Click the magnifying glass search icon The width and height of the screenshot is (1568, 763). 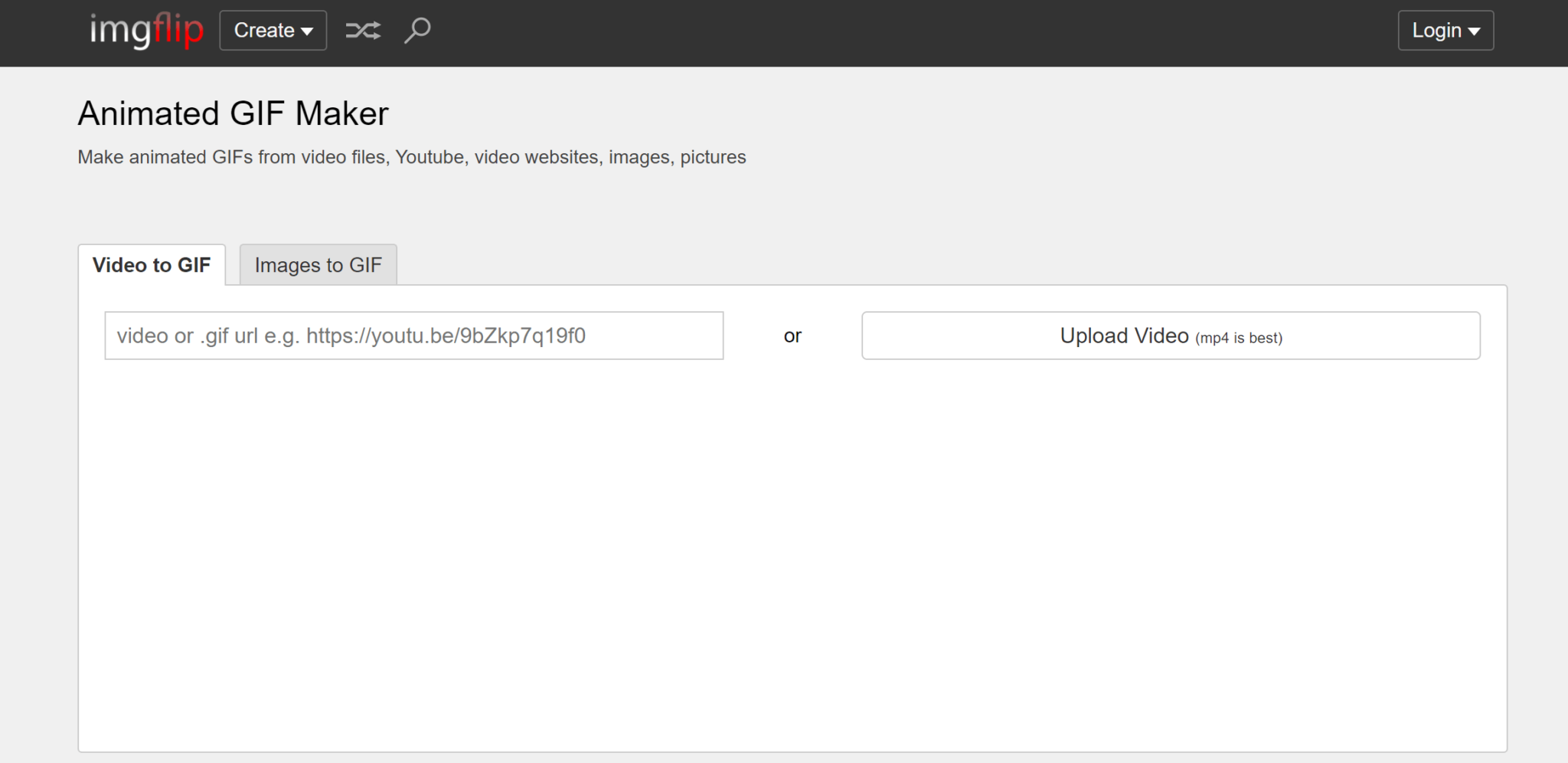(x=417, y=31)
